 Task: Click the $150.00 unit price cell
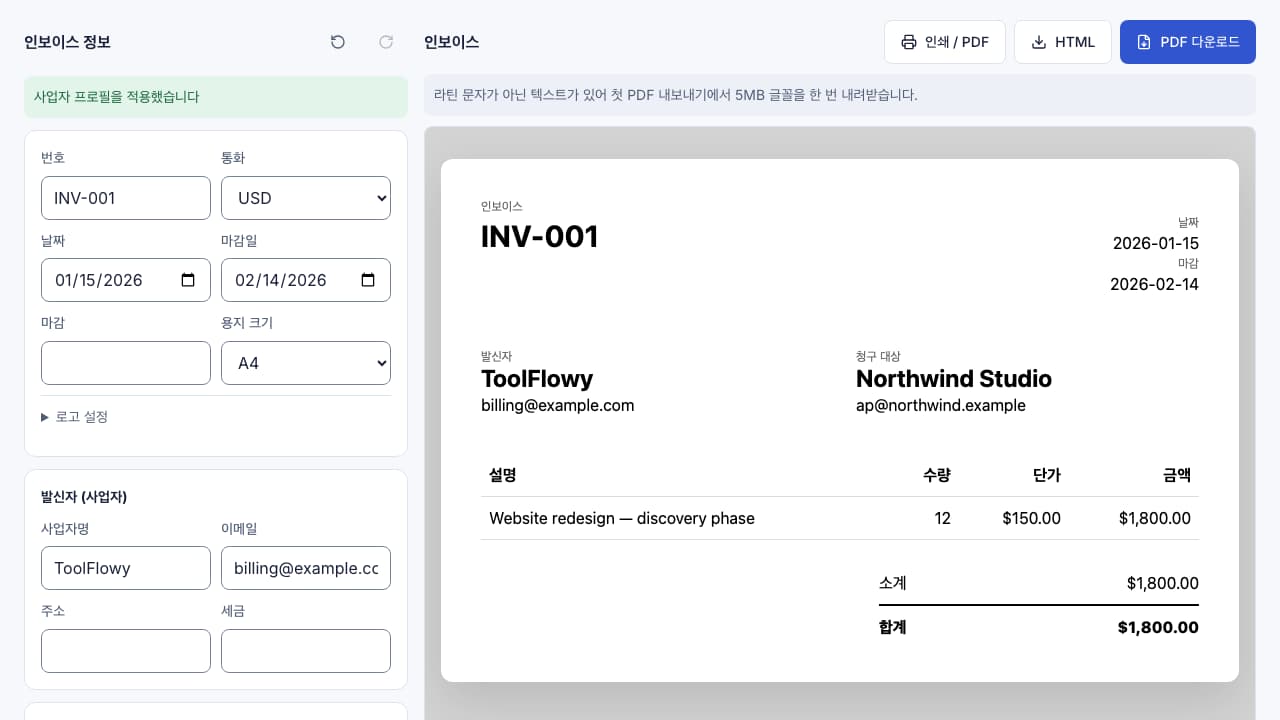pyautogui.click(x=1031, y=518)
